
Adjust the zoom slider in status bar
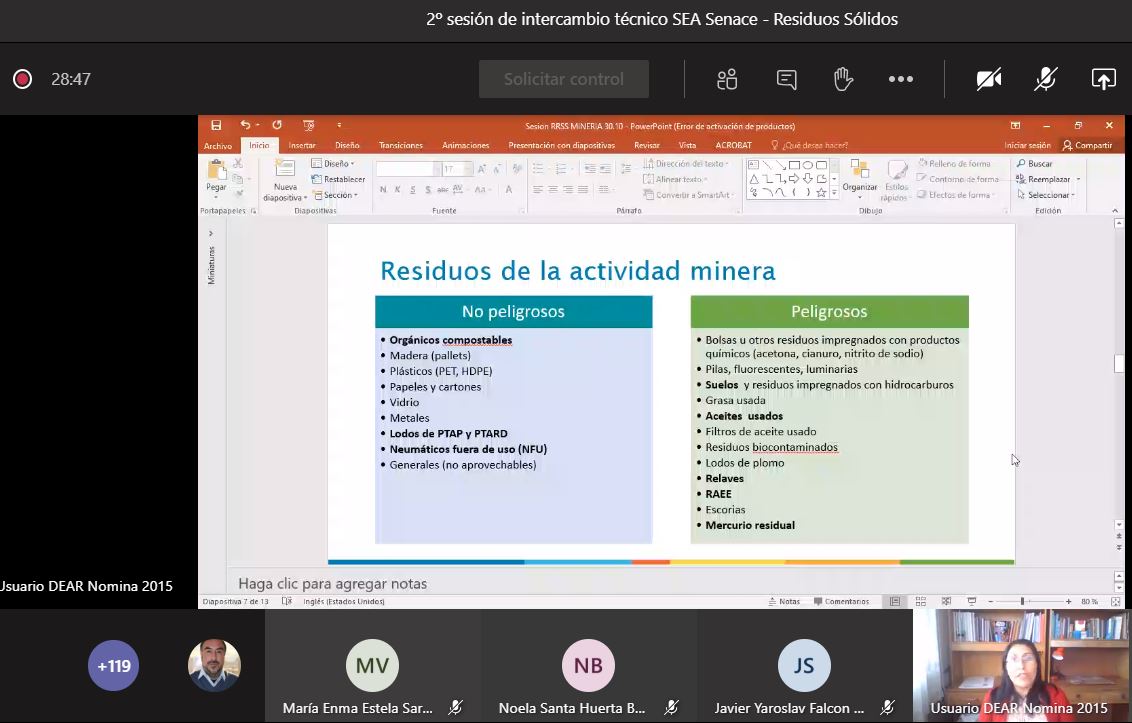1023,602
